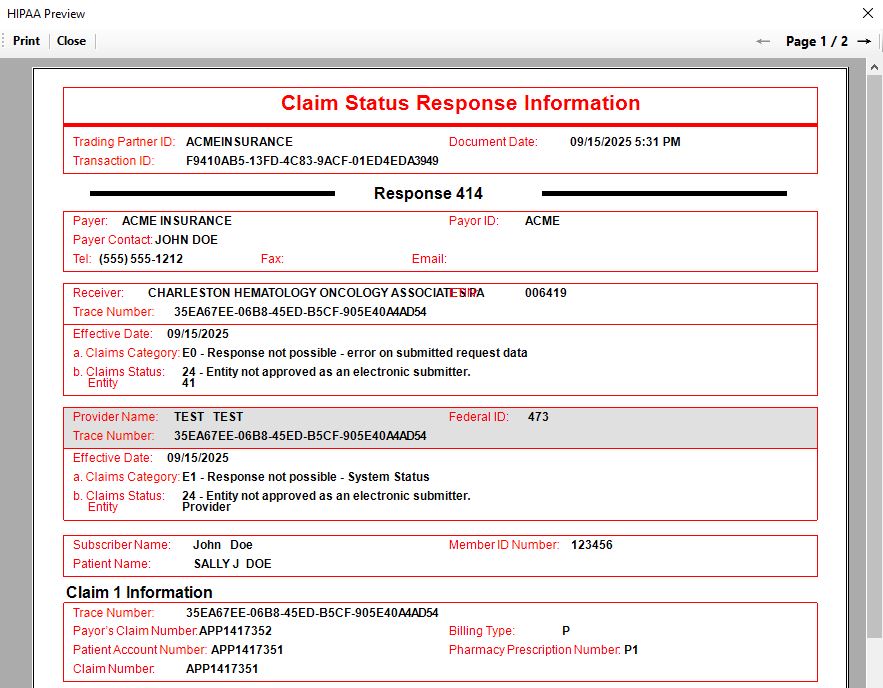This screenshot has height=688, width=883.
Task: Click the Pharmacy Prescription Number P1
Action: [631, 650]
